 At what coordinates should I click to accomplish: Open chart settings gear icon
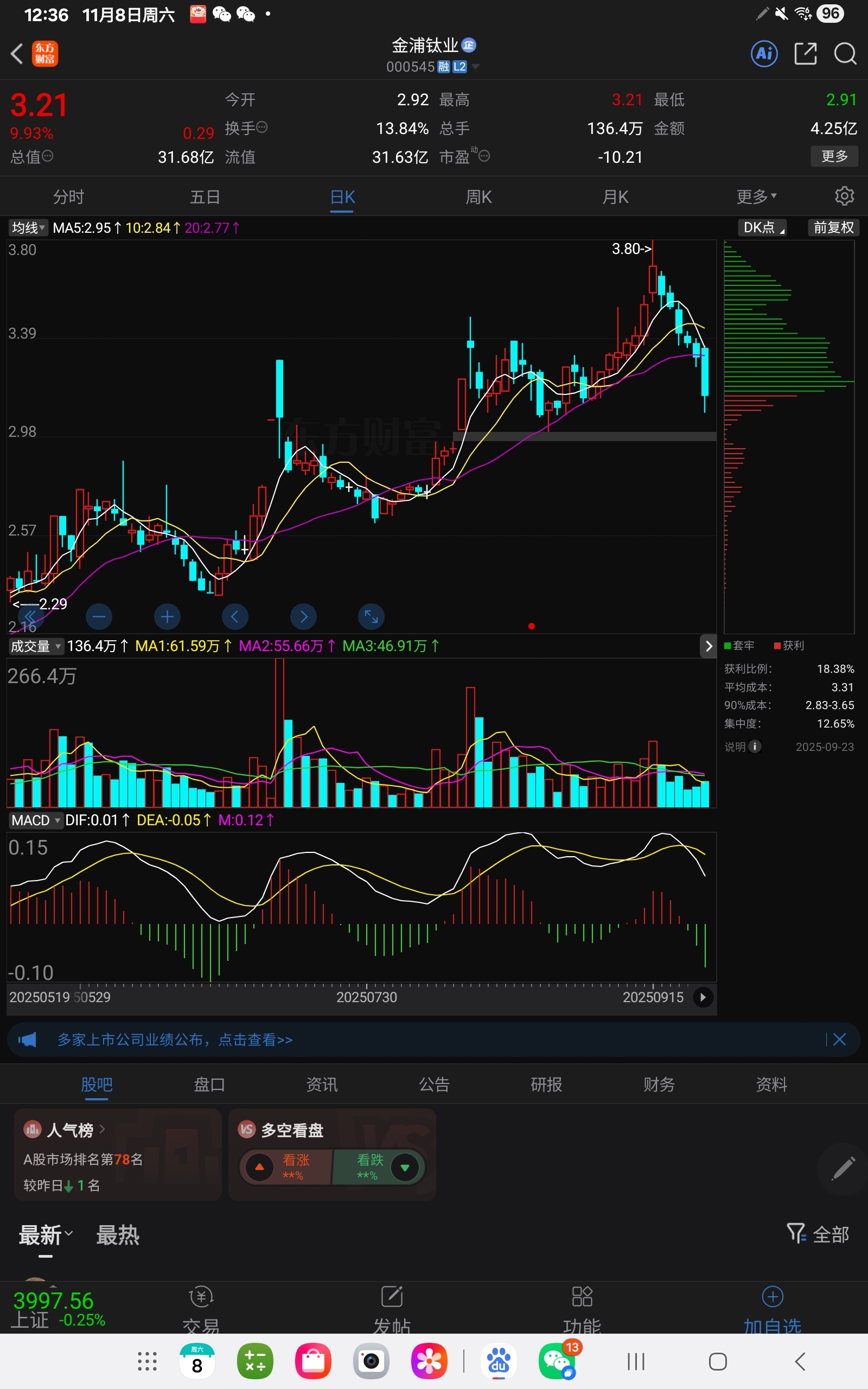(x=844, y=196)
